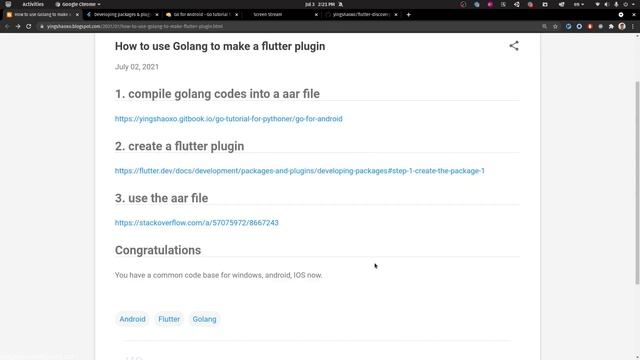The height and width of the screenshot is (360, 640).
Task: Open the yingshaoxo.gitbook.io go-for-android link
Action: tap(229, 119)
